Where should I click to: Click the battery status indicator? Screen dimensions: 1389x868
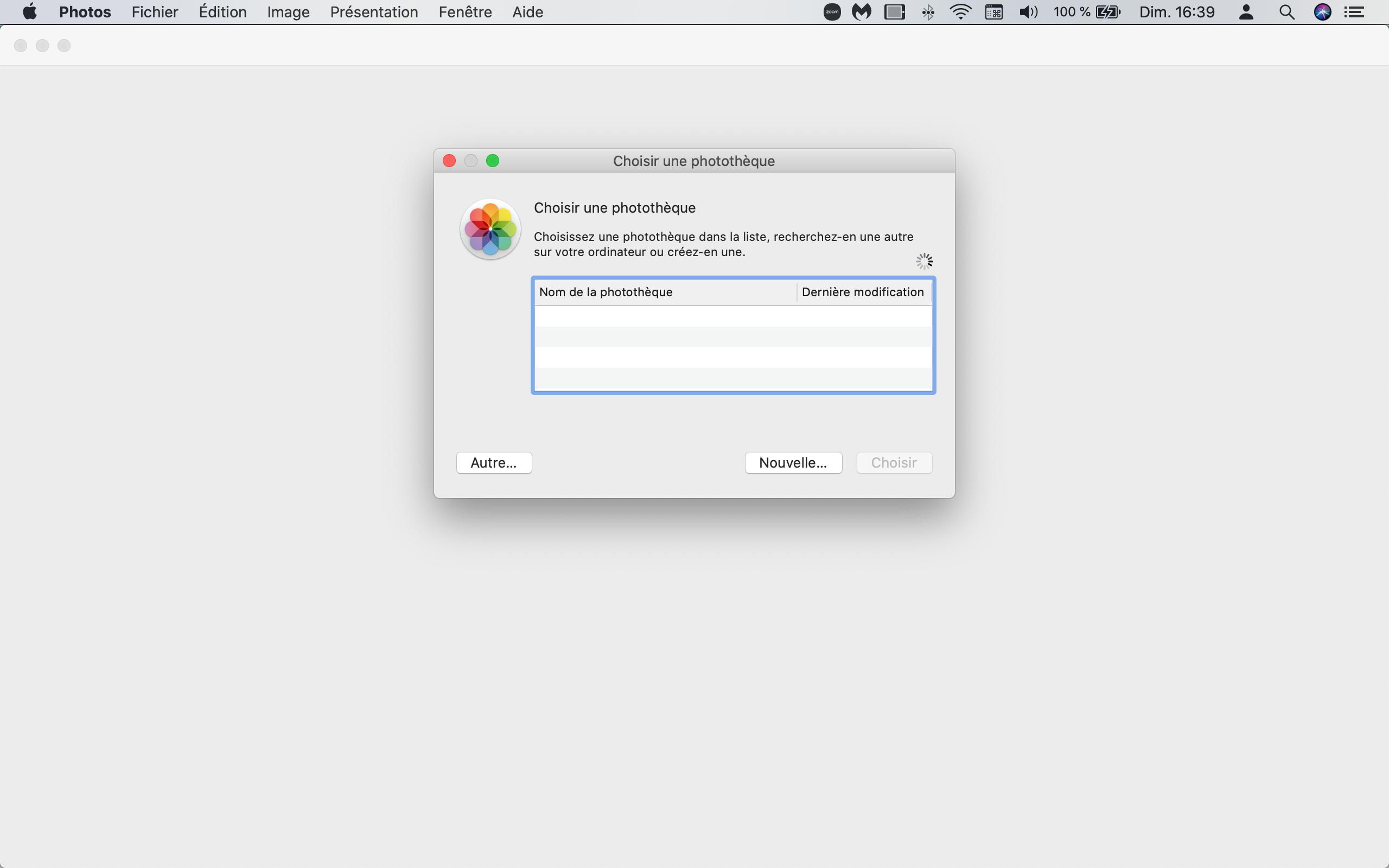tap(1107, 12)
